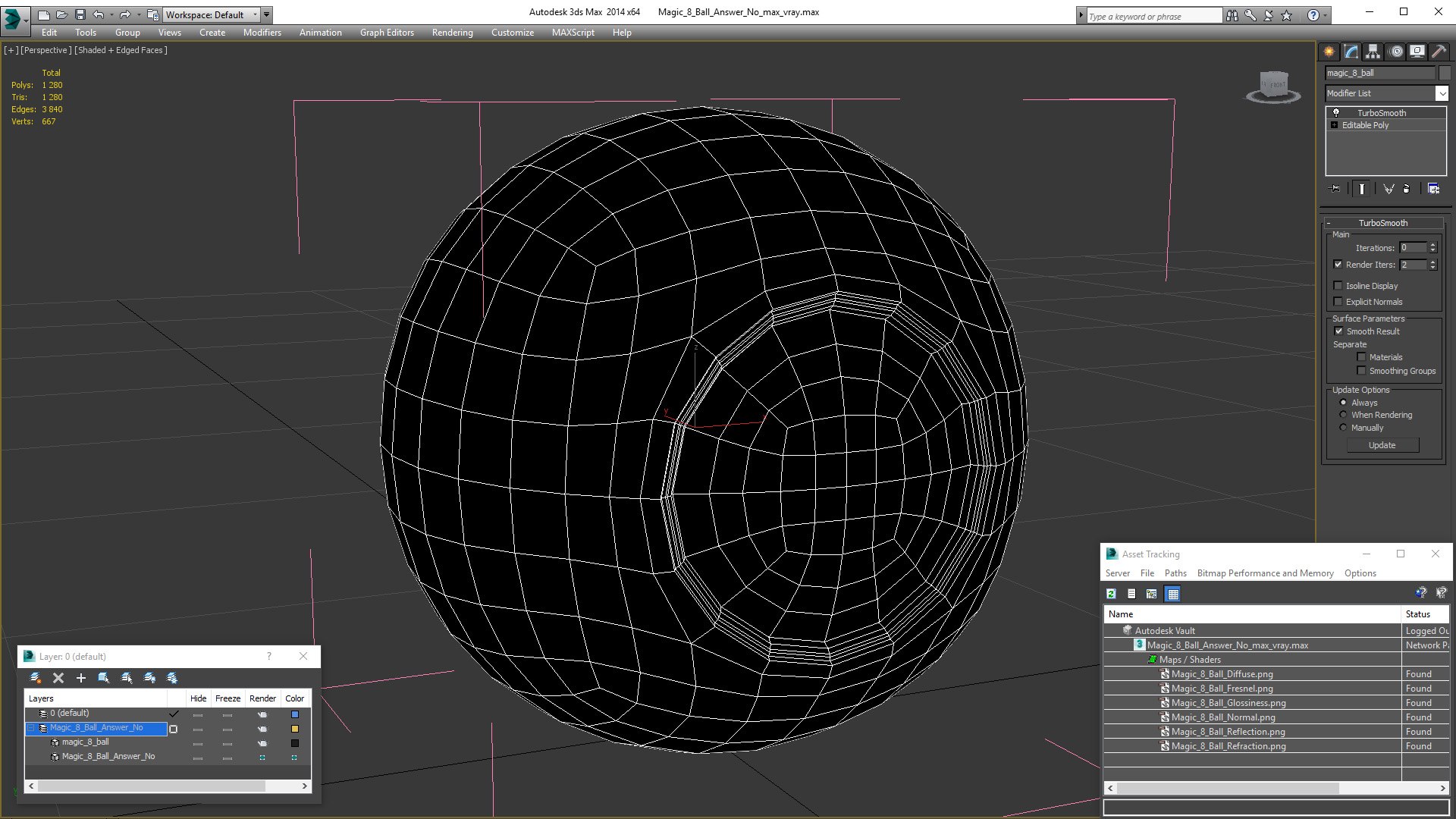Image resolution: width=1456 pixels, height=819 pixels.
Task: Click Select Highlighted Objects and Layers icon
Action: pyautogui.click(x=104, y=678)
